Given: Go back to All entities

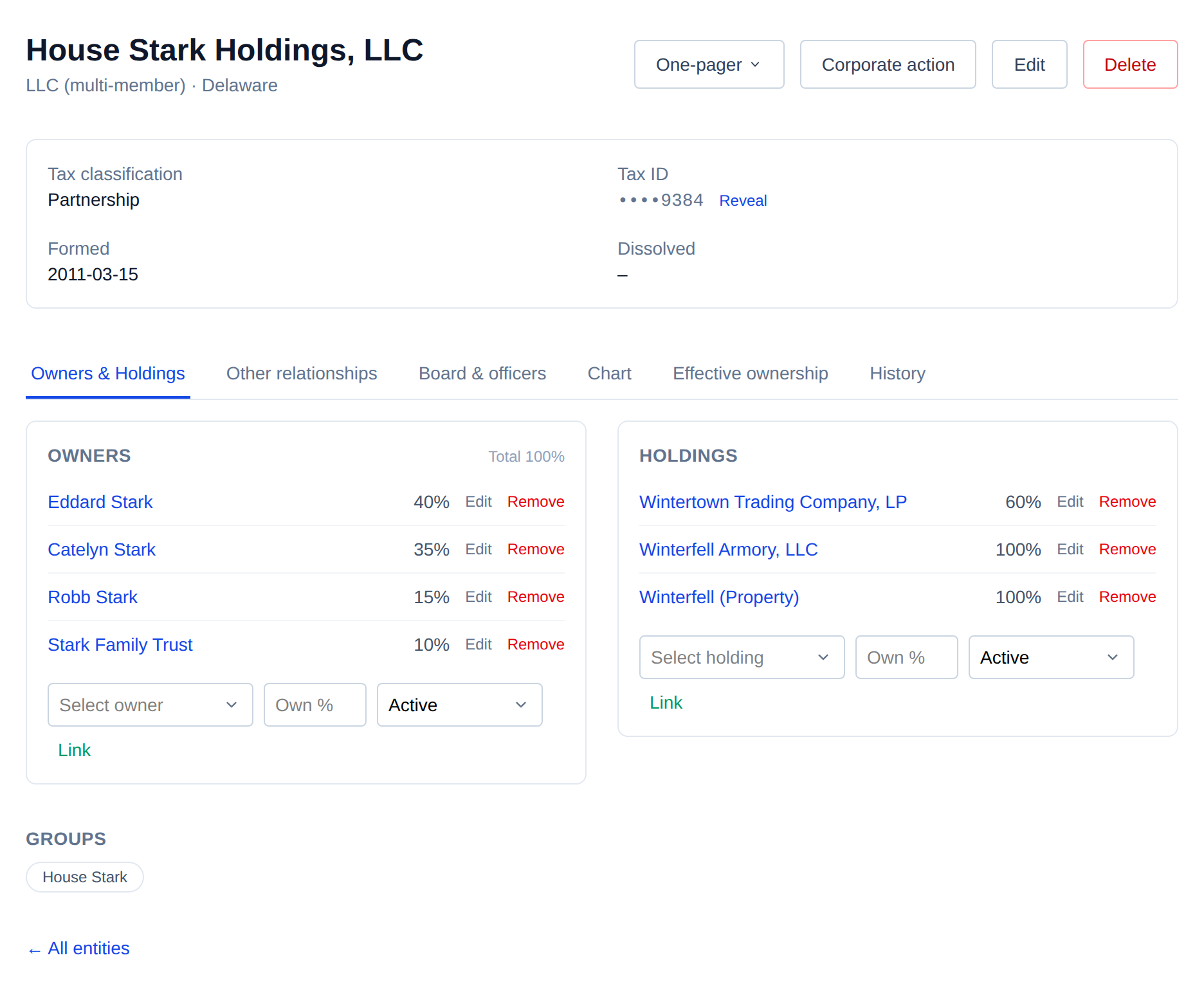Looking at the screenshot, I should coord(78,948).
